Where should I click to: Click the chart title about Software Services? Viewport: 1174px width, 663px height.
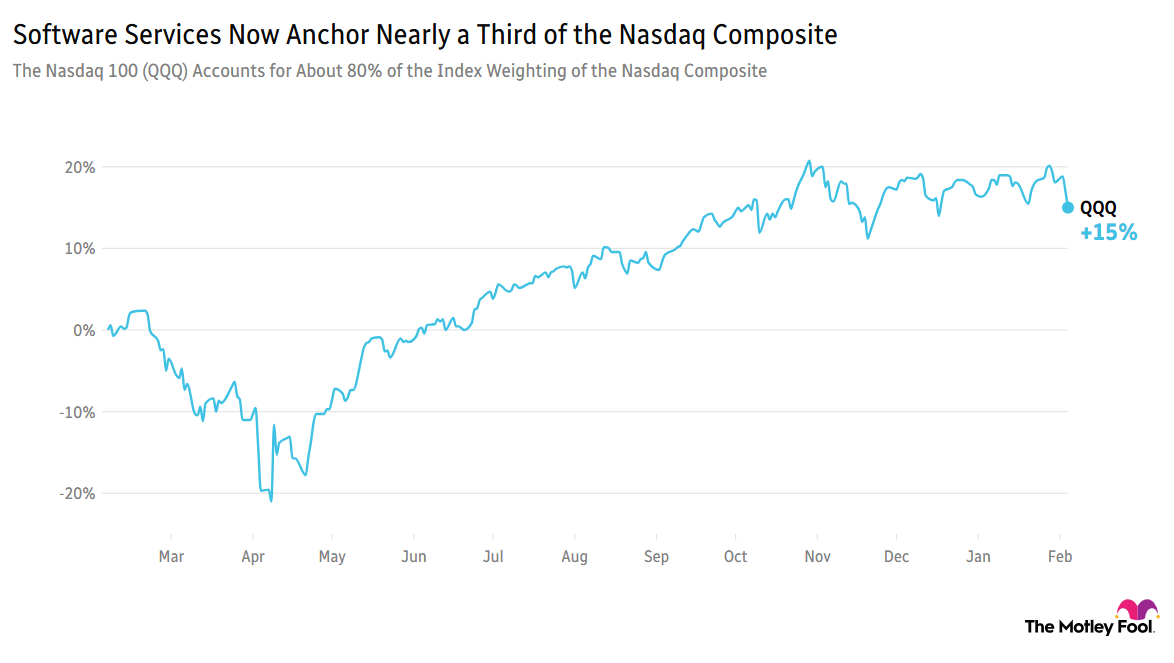click(x=424, y=36)
